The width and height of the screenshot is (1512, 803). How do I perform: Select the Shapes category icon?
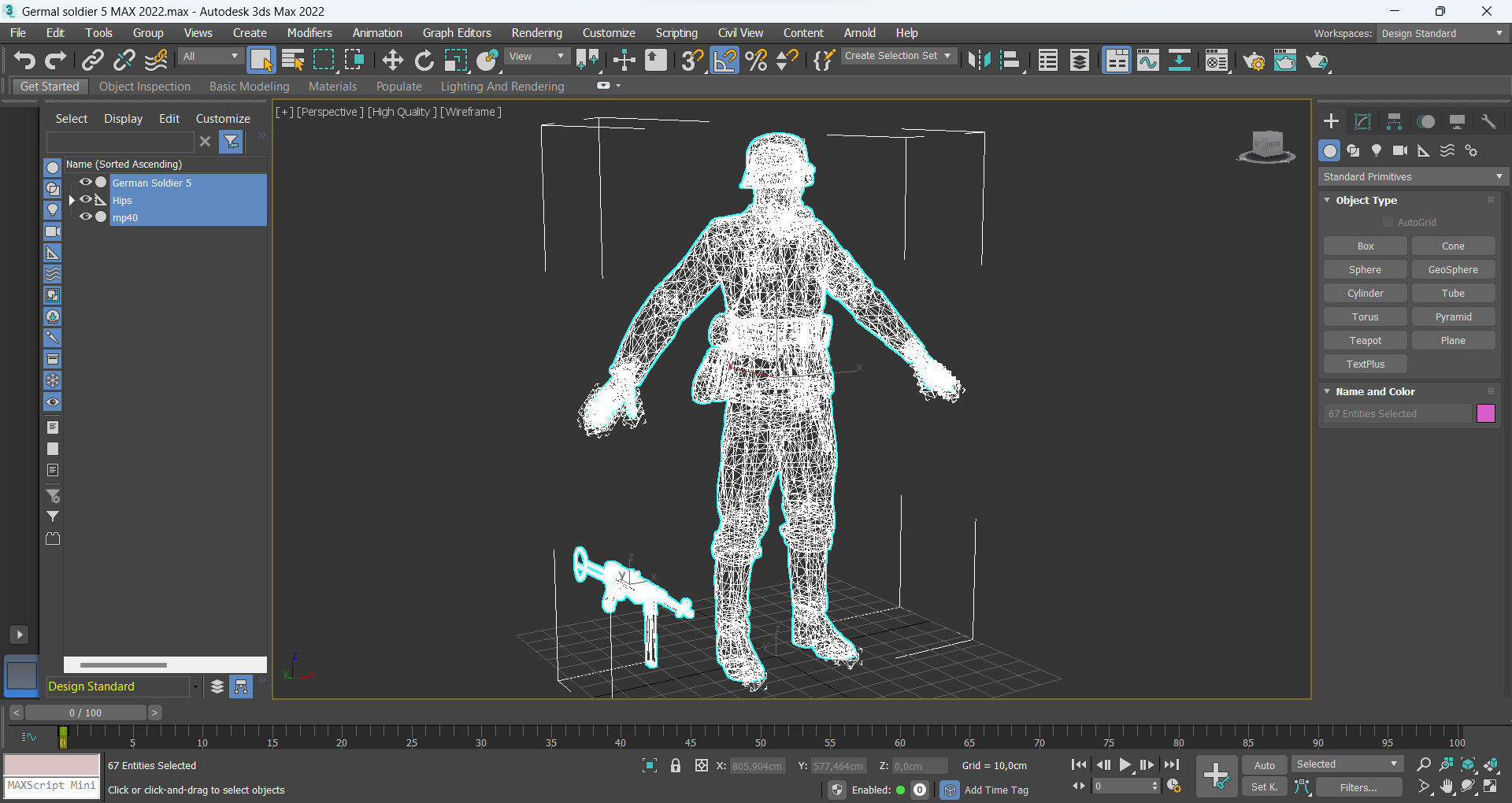tap(1353, 150)
